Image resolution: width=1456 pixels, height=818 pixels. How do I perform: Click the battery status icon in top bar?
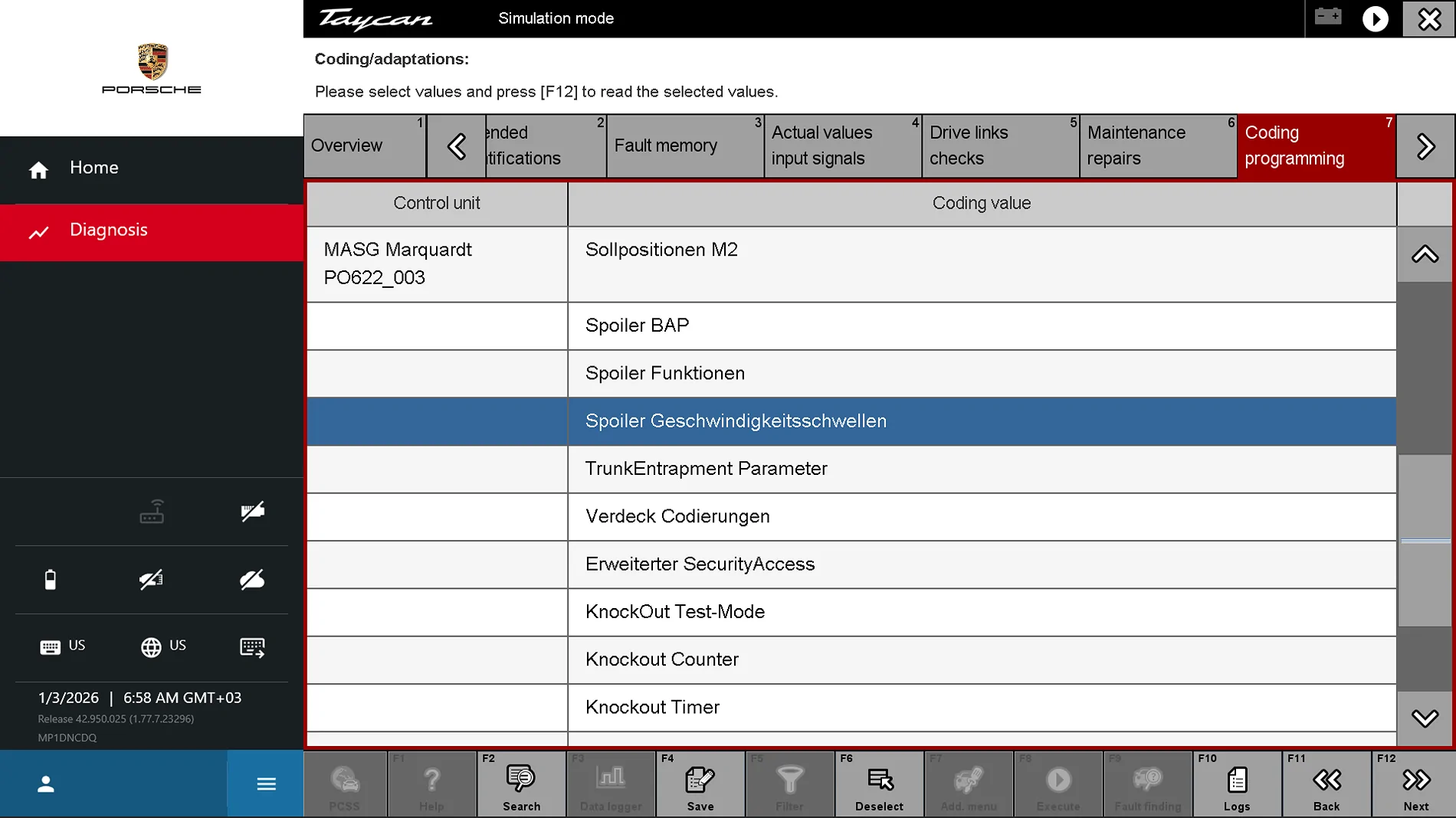(1328, 17)
